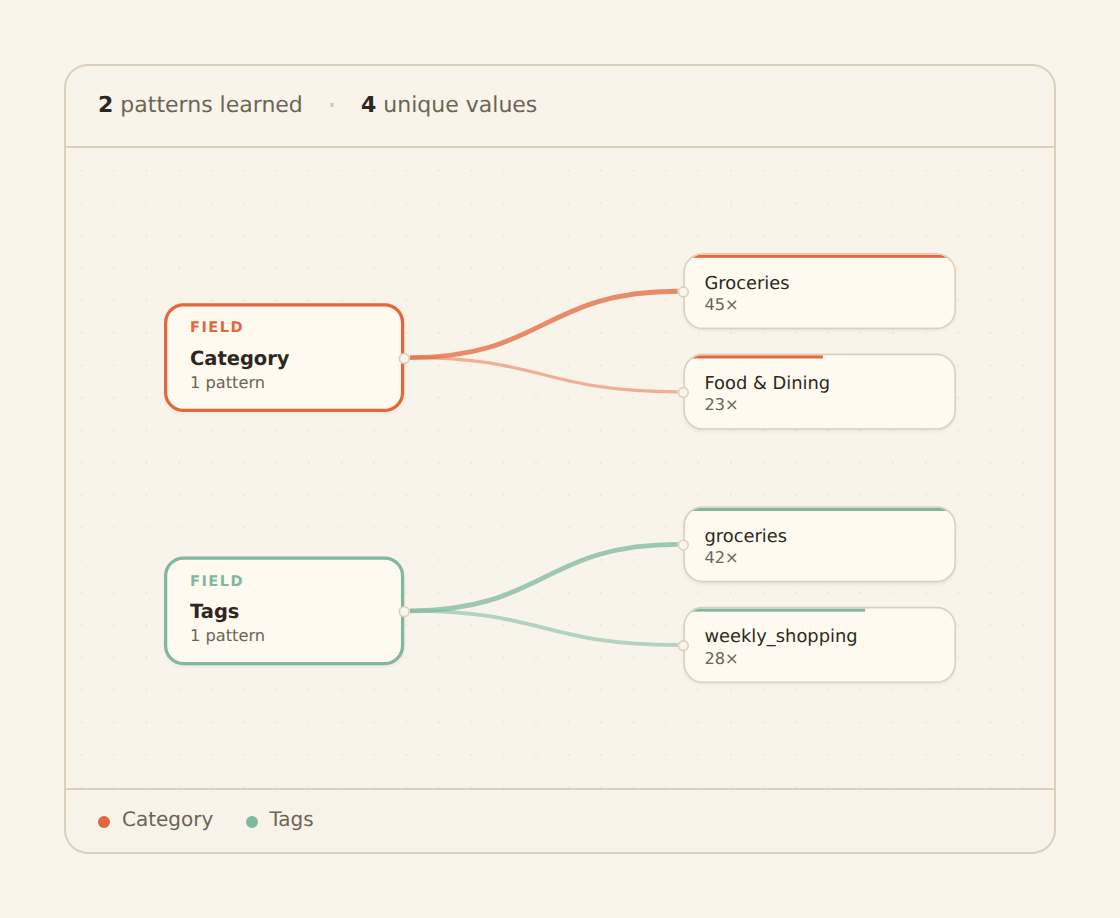Click the 42× count under groceries

(721, 557)
